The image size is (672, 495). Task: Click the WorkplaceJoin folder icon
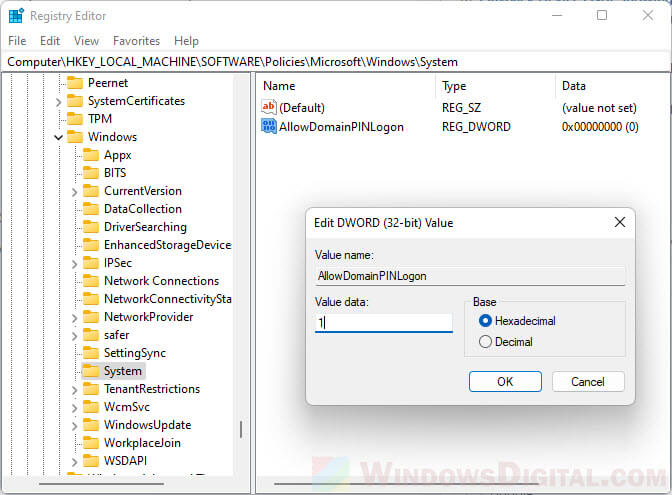(x=90, y=443)
